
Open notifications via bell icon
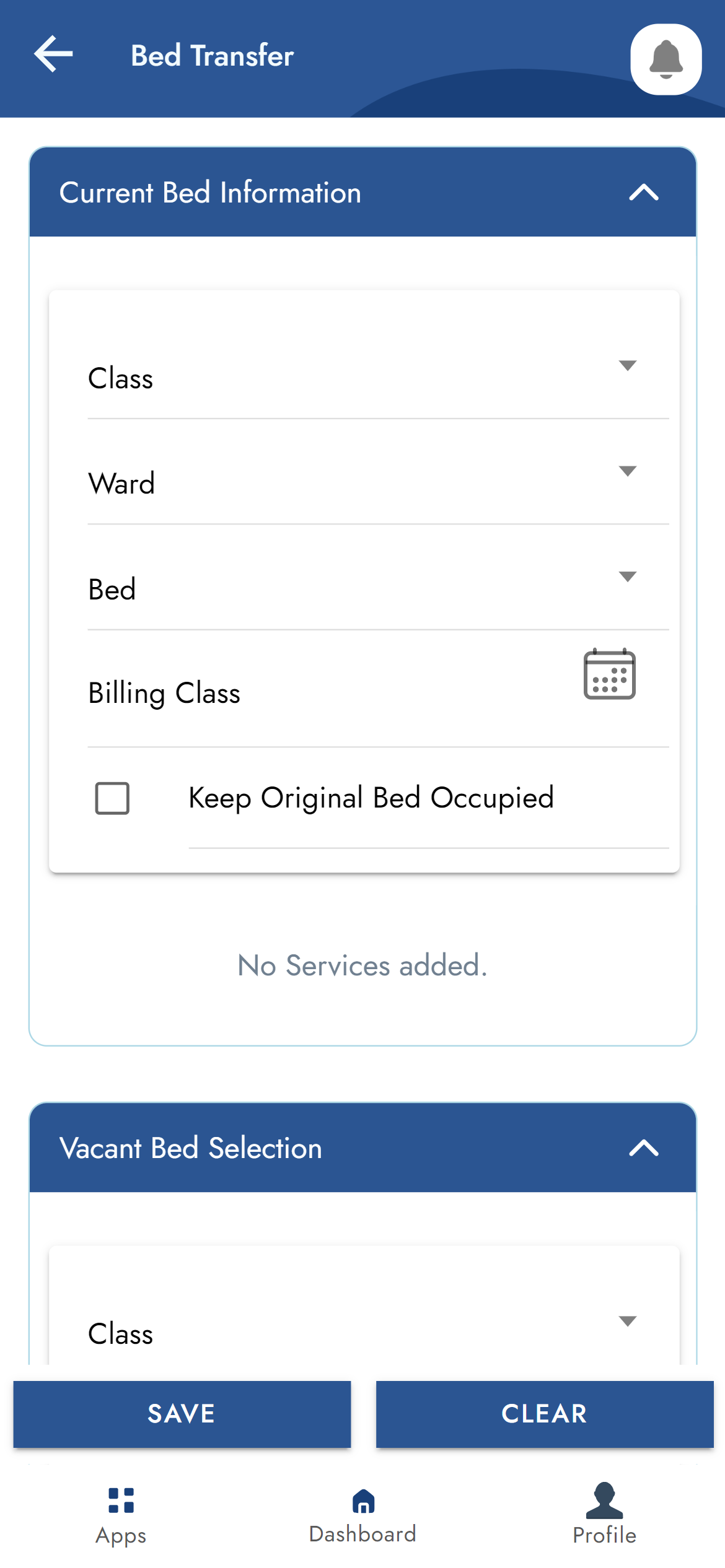(x=666, y=59)
